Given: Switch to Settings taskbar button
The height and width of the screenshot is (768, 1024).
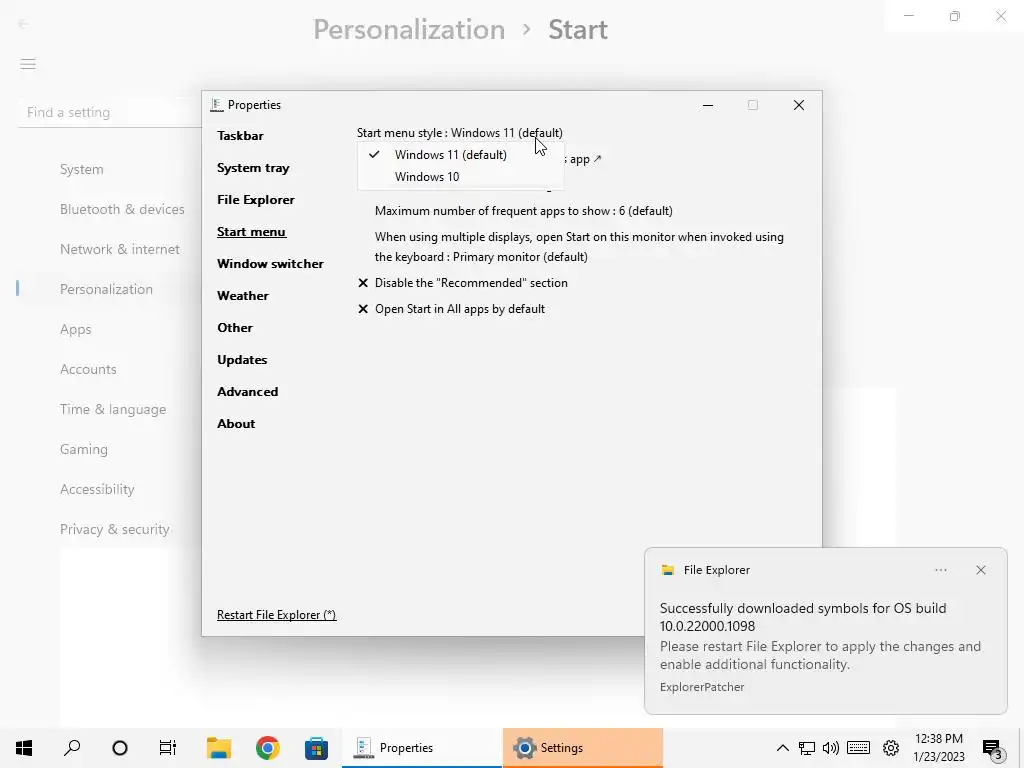Looking at the screenshot, I should (583, 748).
